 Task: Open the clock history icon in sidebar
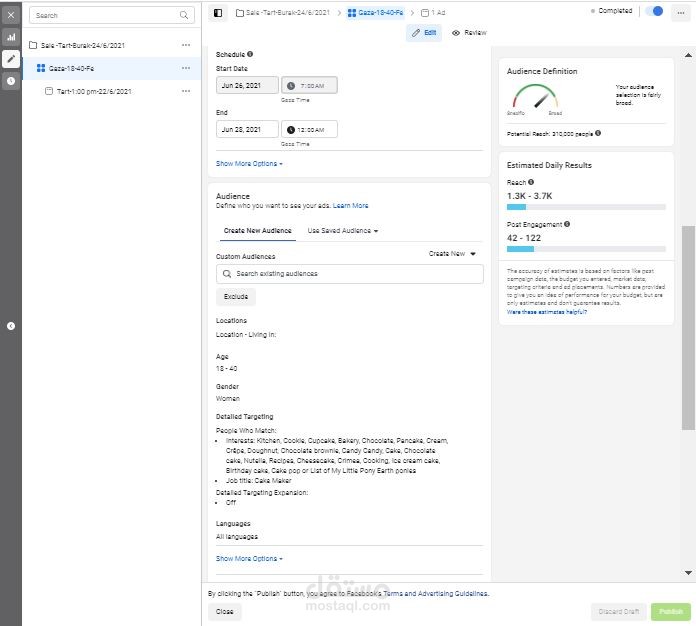tap(11, 81)
